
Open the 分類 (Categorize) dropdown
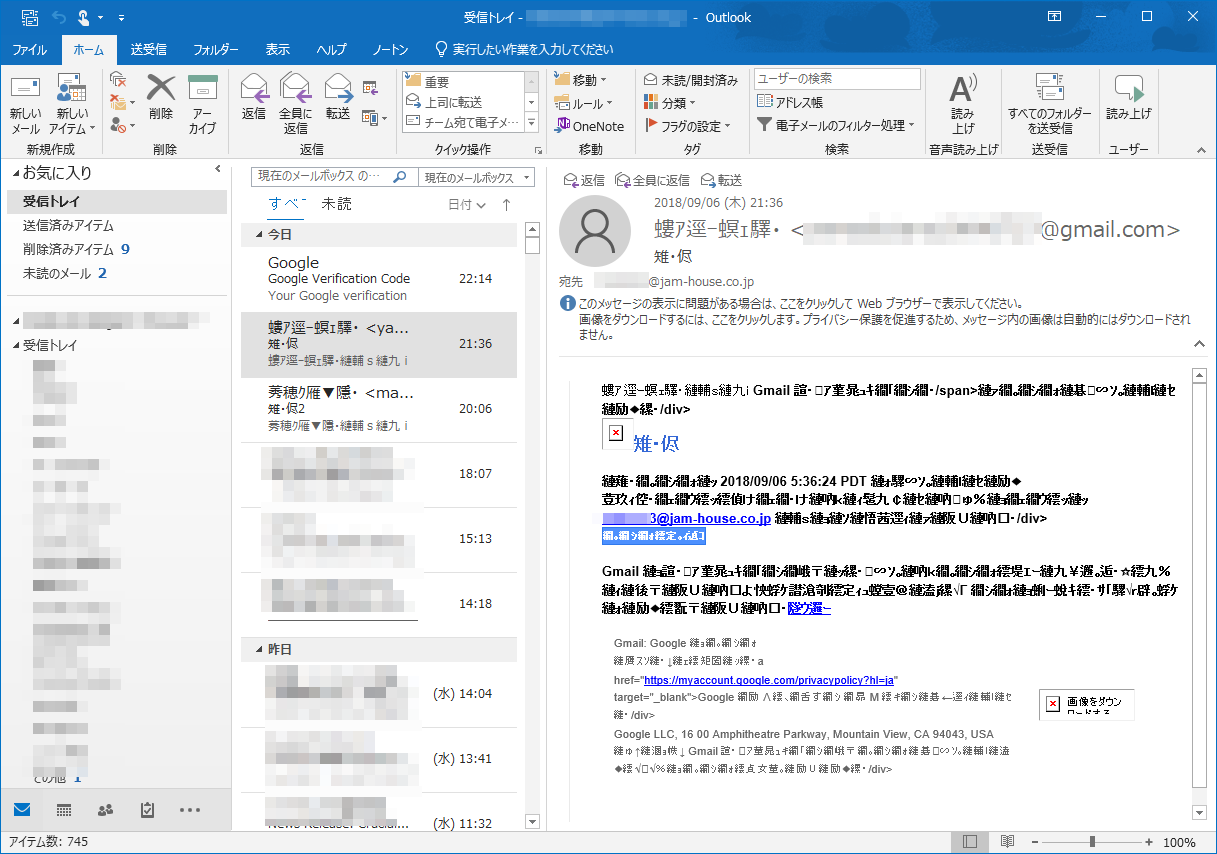pos(670,103)
